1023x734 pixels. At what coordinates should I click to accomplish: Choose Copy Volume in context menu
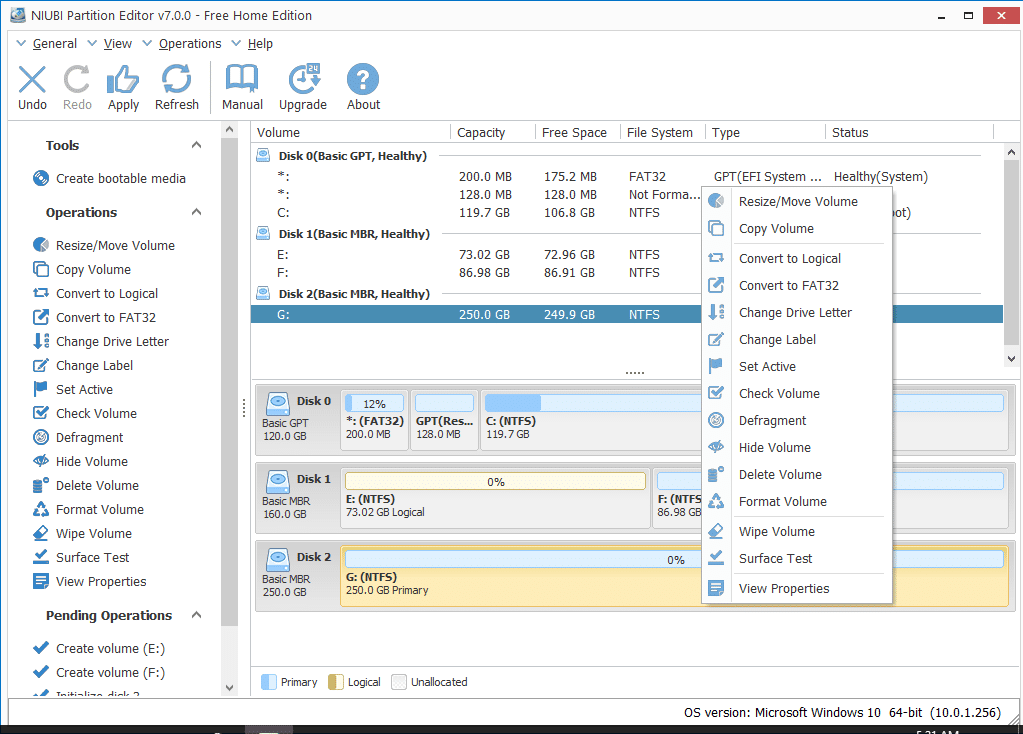797,228
